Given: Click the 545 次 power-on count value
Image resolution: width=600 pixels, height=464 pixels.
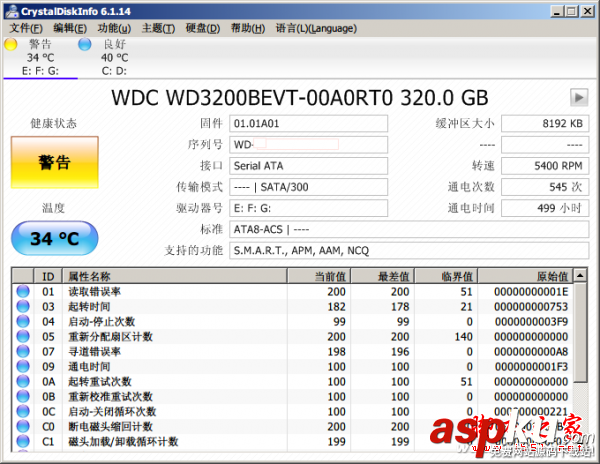Looking at the screenshot, I should (x=545, y=187).
